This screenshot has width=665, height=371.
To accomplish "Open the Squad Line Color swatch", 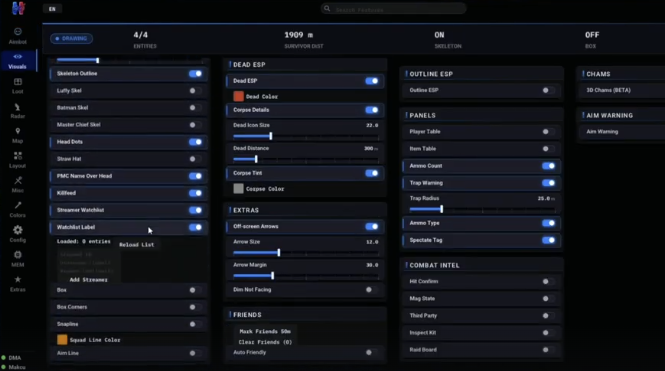I will click(x=62, y=340).
